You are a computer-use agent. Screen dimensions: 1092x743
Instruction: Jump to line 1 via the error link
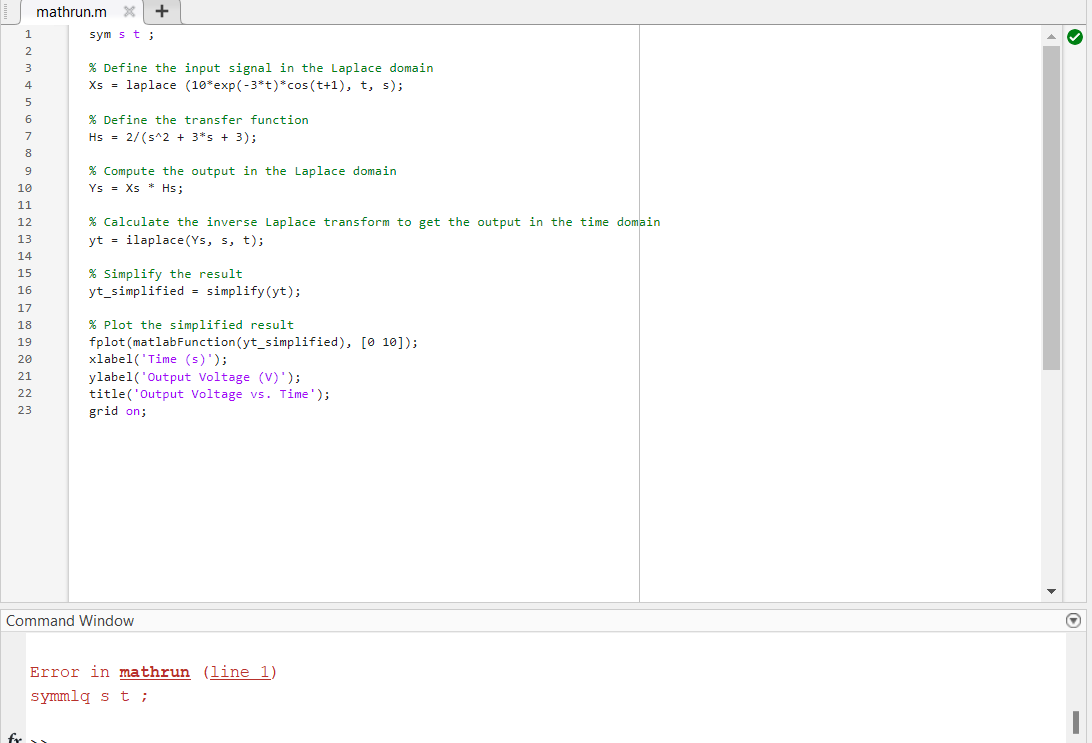point(240,671)
